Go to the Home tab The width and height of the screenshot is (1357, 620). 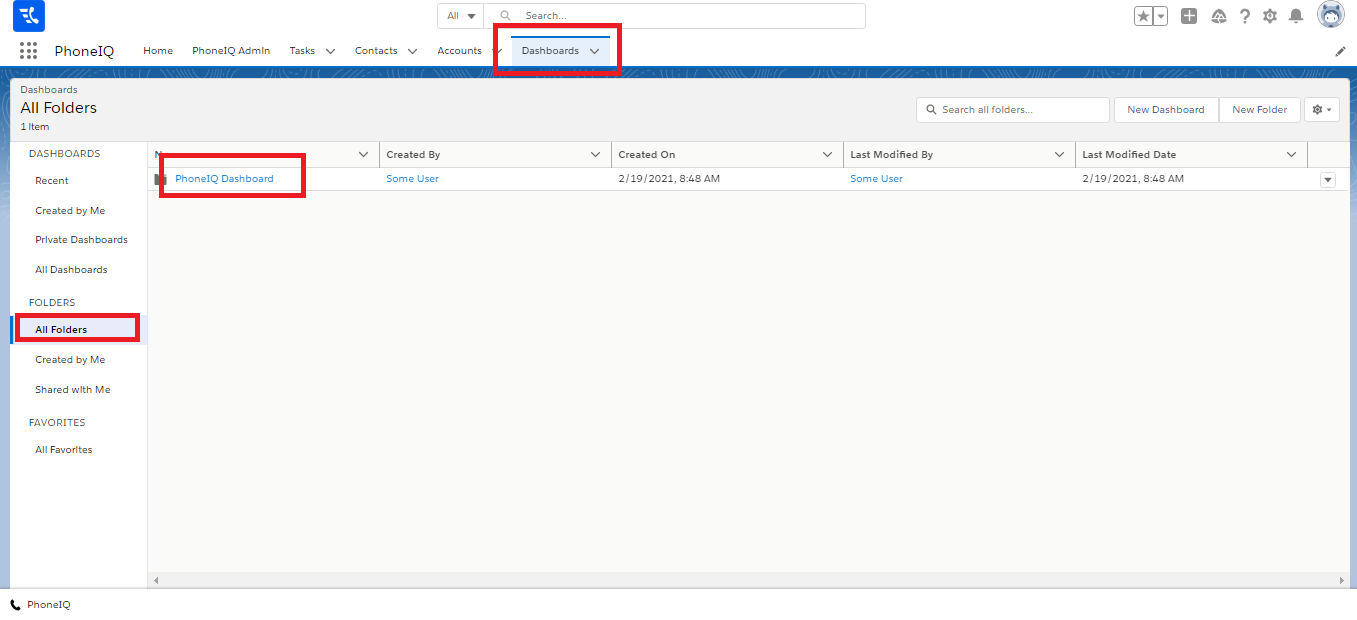coord(158,51)
